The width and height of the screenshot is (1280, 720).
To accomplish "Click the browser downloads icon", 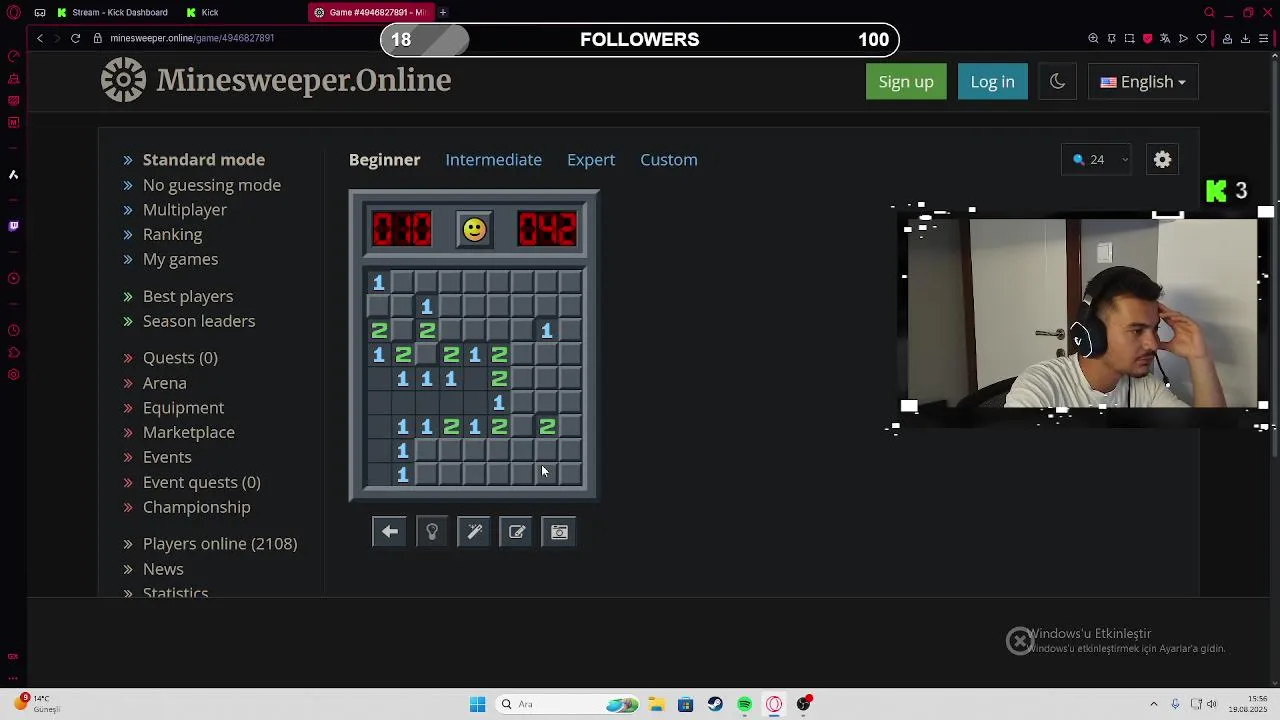I will (1245, 38).
